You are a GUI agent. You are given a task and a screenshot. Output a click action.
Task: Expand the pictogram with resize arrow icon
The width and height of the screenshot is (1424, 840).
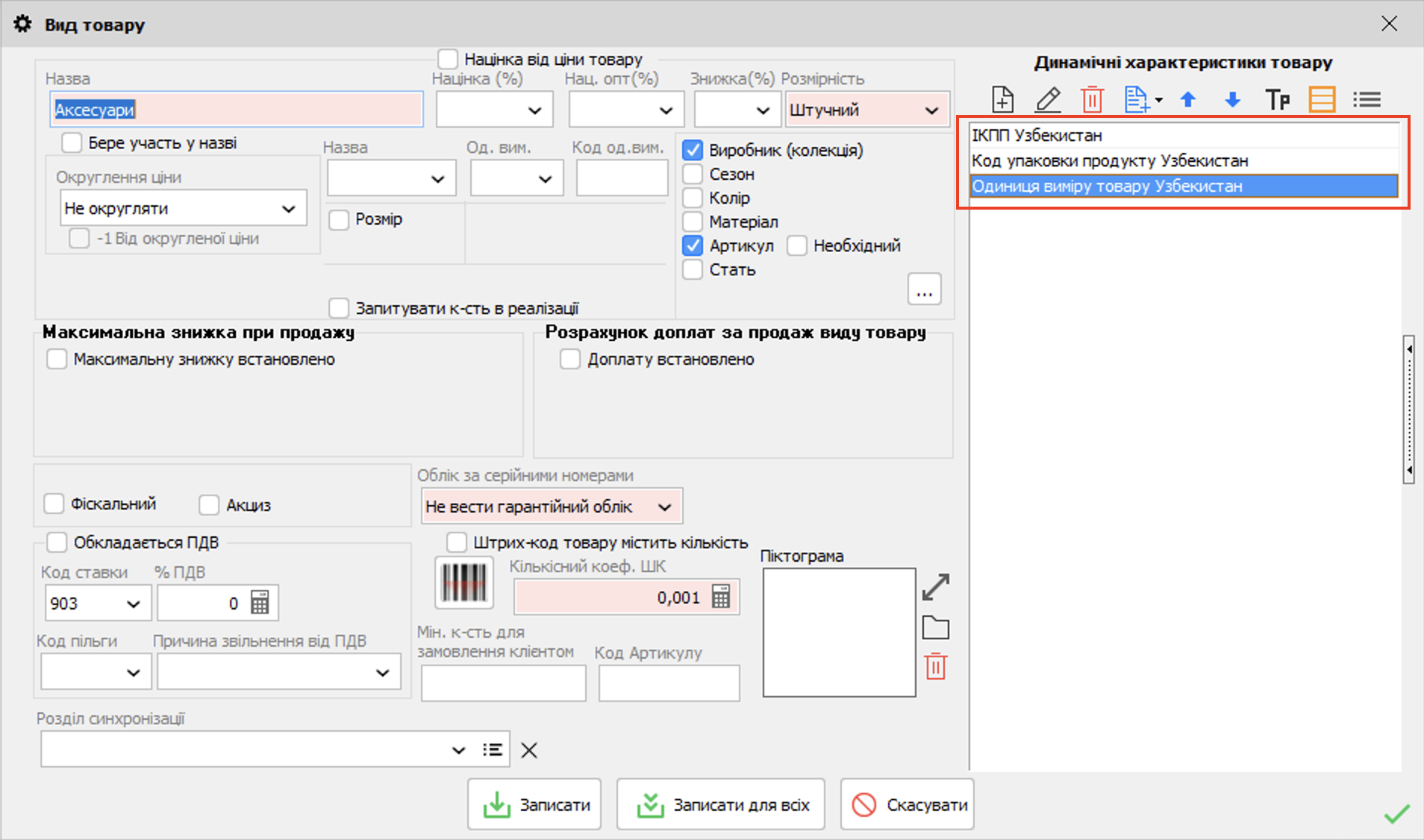tap(935, 587)
